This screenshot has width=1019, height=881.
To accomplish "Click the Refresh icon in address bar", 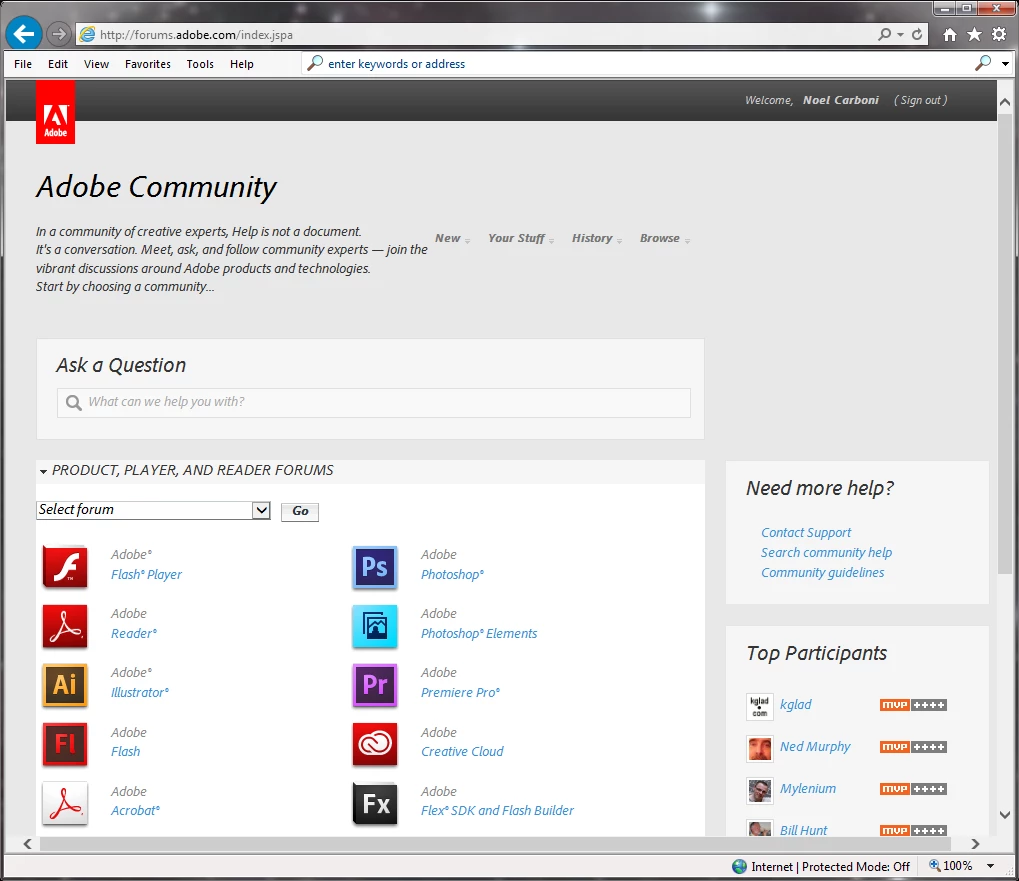I will (x=917, y=34).
